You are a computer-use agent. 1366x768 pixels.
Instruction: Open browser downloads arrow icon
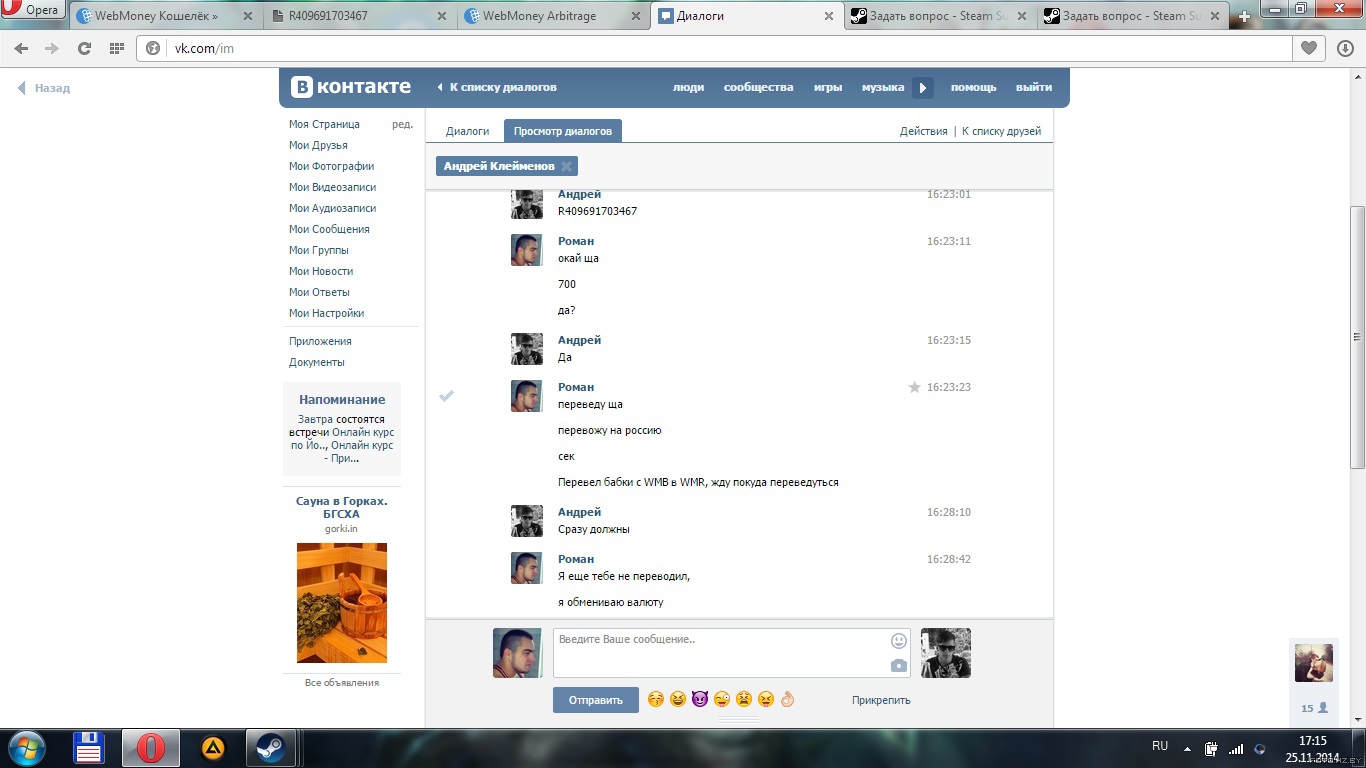pyautogui.click(x=1345, y=48)
